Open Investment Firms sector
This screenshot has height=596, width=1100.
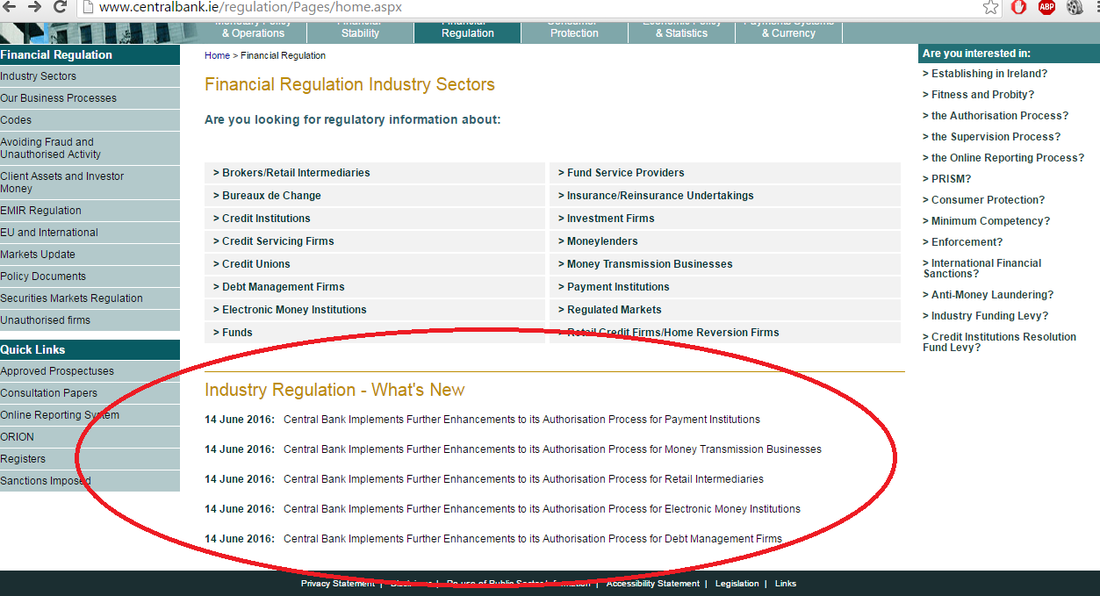[725, 219]
